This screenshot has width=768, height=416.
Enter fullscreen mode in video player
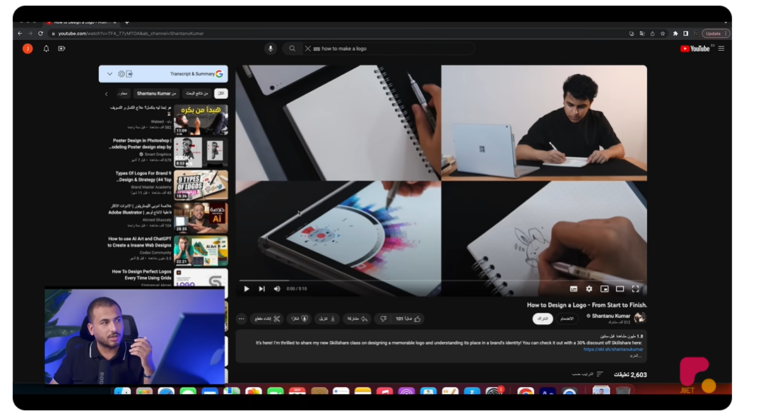coord(635,289)
